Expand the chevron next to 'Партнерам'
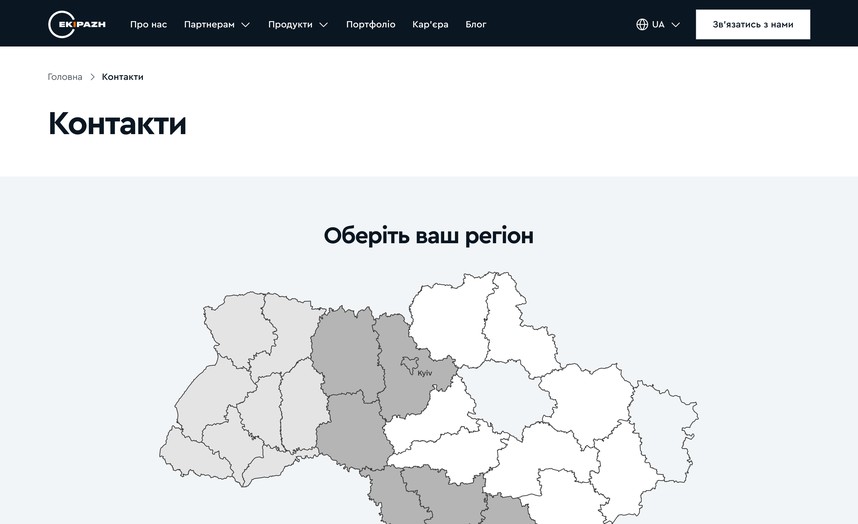 point(246,25)
